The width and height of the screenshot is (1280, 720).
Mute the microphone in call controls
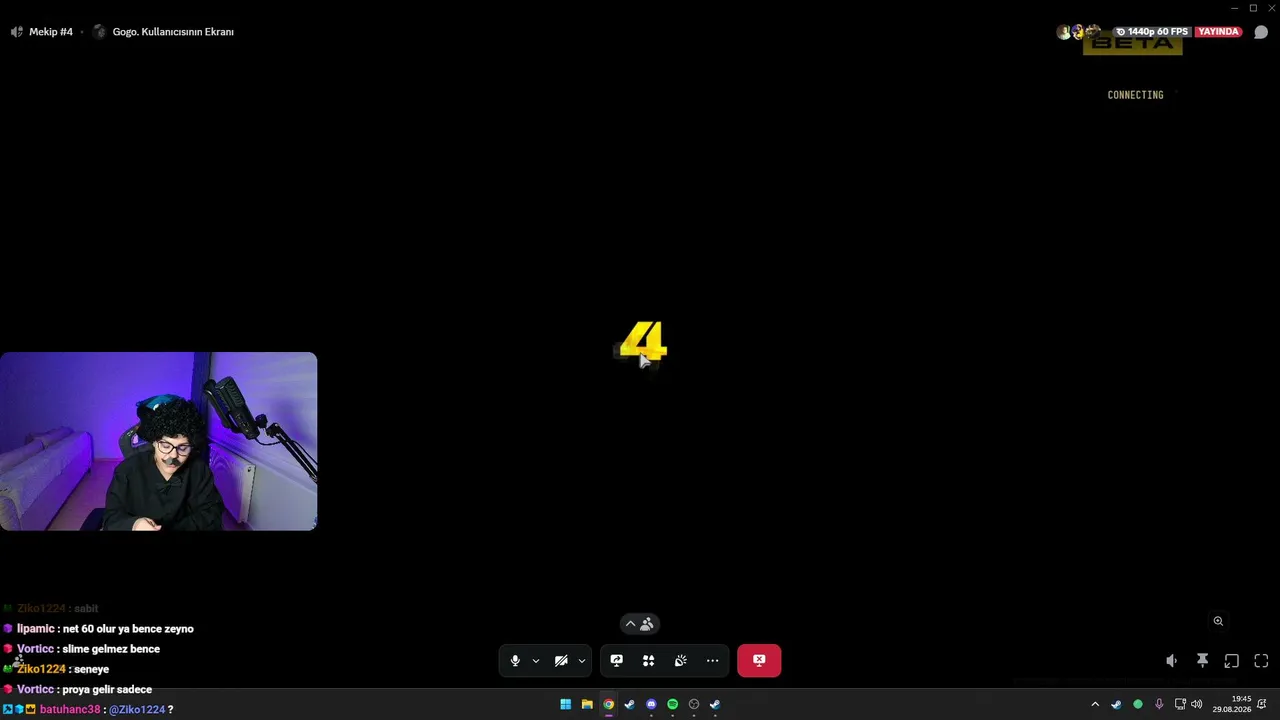(515, 661)
